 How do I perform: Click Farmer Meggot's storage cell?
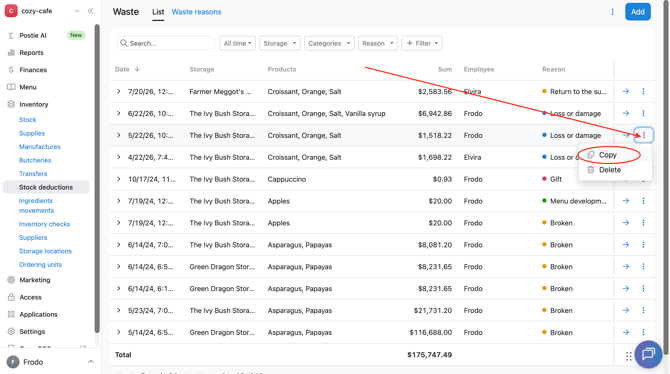pos(220,91)
